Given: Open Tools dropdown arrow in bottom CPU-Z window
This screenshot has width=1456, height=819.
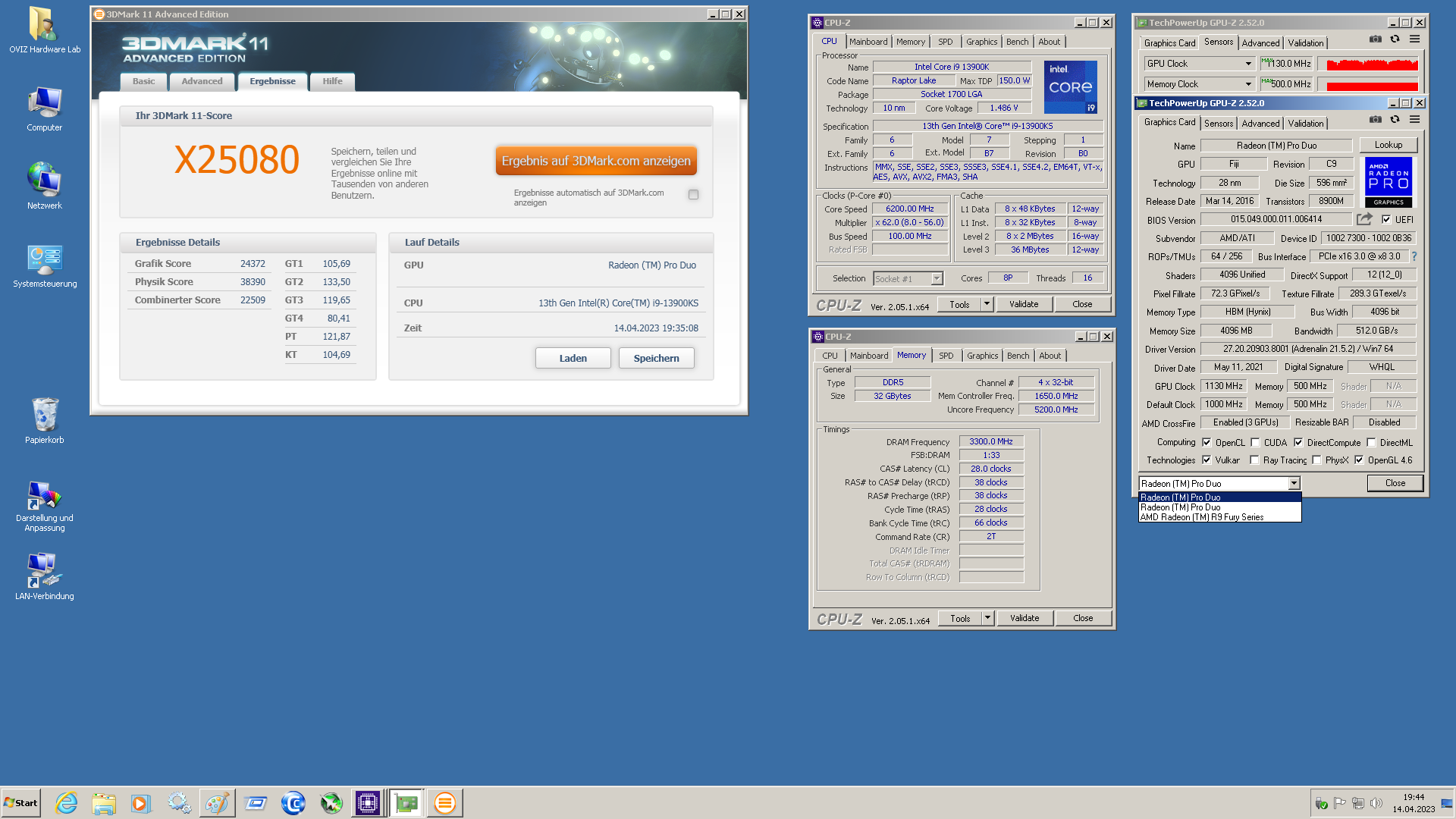Looking at the screenshot, I should [987, 618].
